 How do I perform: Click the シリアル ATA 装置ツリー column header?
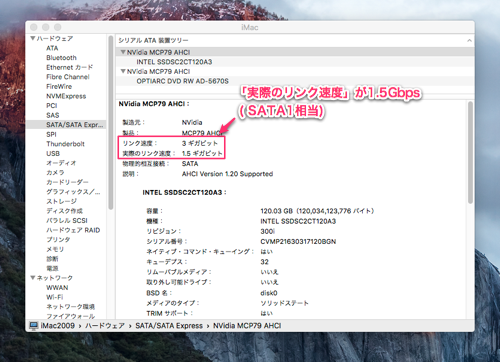(x=153, y=41)
